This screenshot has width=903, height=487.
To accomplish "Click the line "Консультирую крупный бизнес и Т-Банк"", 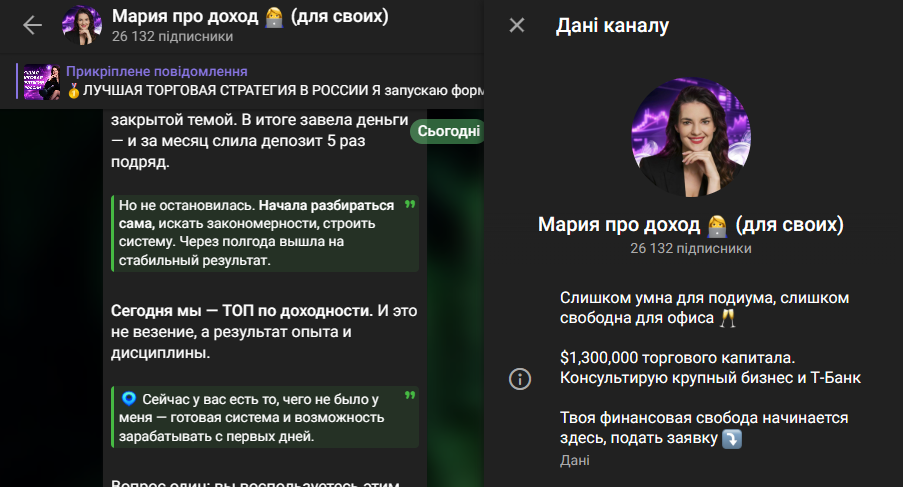I will [x=710, y=378].
